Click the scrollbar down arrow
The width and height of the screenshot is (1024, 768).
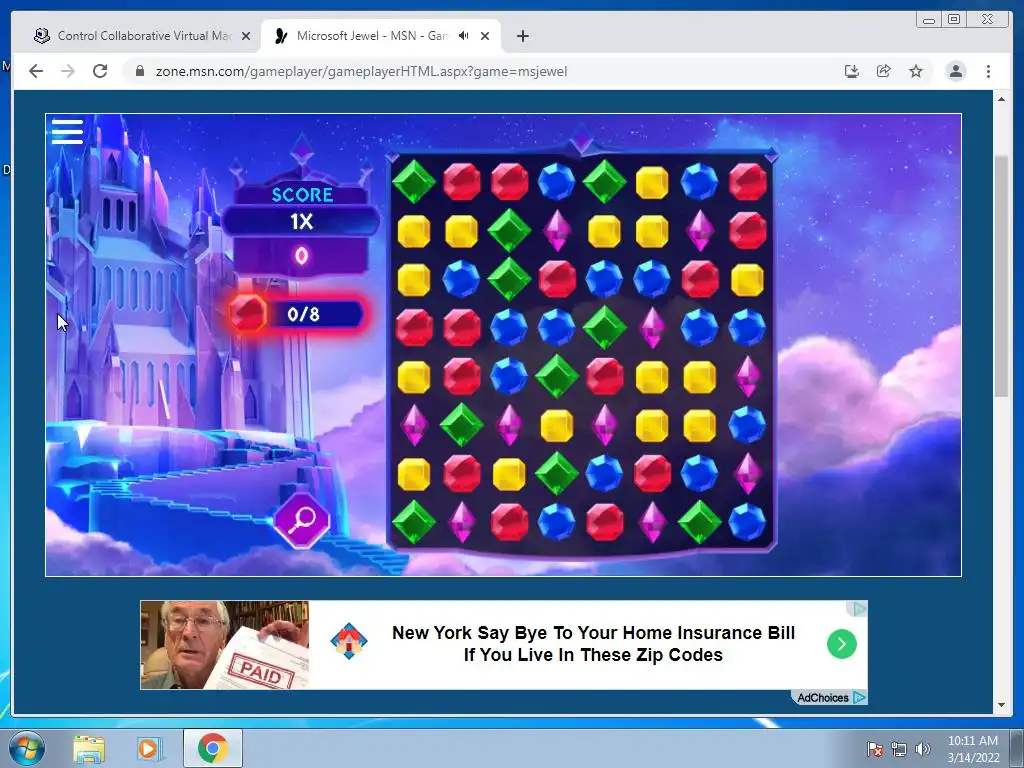[1001, 705]
